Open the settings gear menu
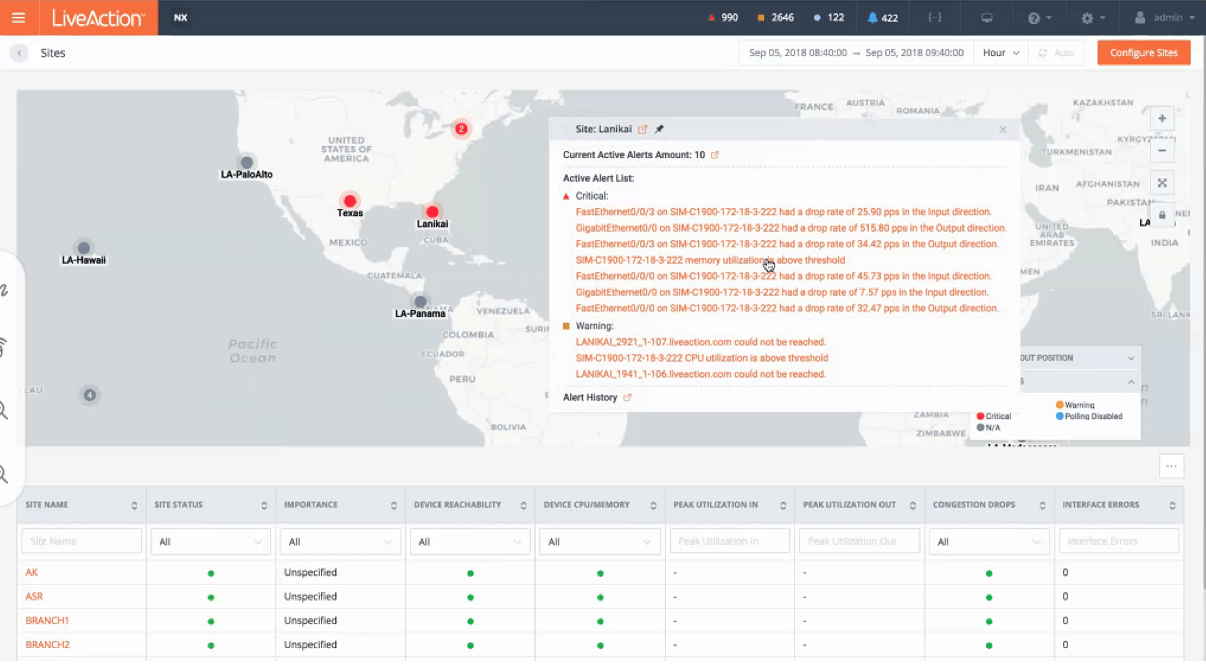1206x665 pixels. click(x=1093, y=18)
